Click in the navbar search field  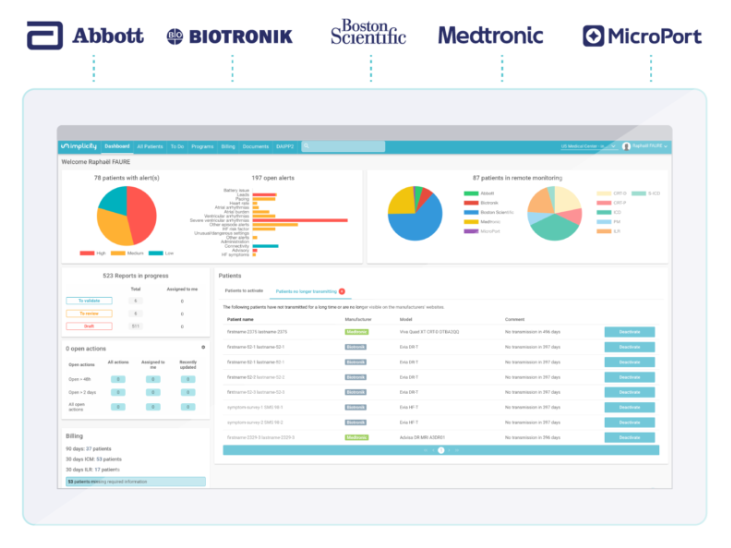coord(355,146)
